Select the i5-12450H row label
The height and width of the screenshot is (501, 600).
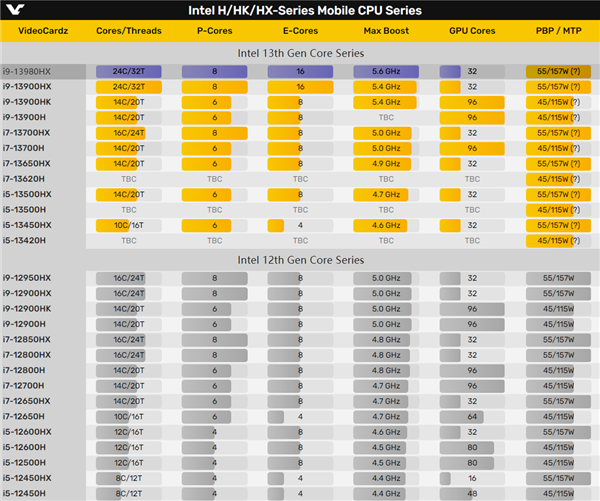(x=24, y=493)
